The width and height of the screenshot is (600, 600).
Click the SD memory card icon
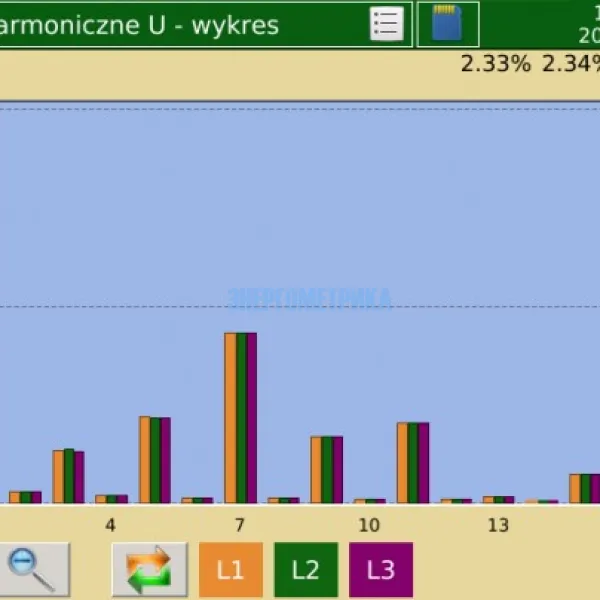coord(447,23)
